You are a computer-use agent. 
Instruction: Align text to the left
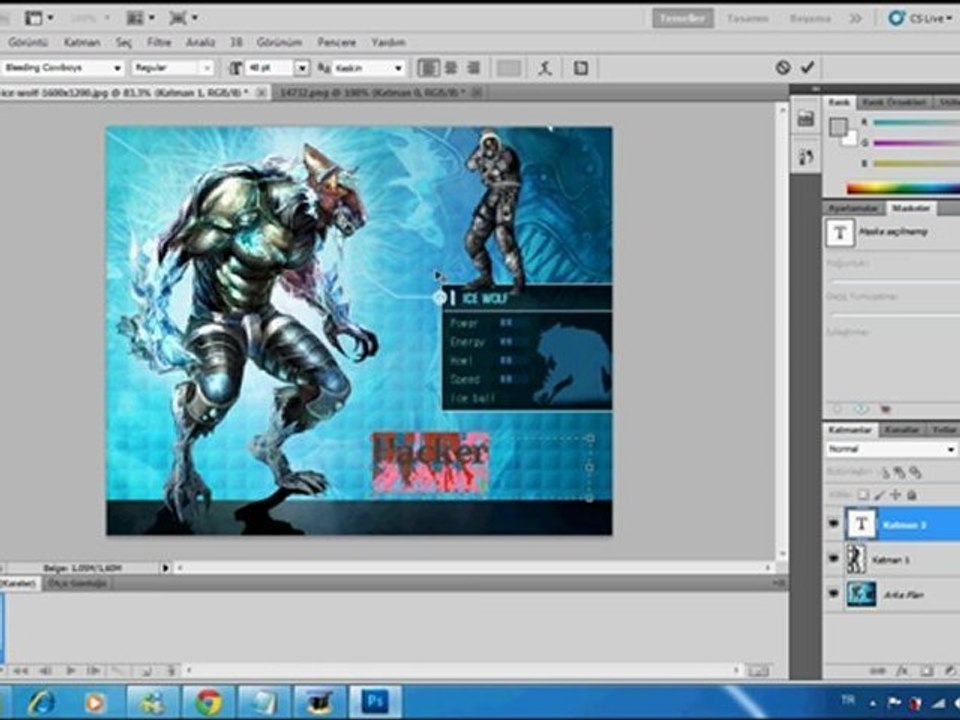pos(429,68)
